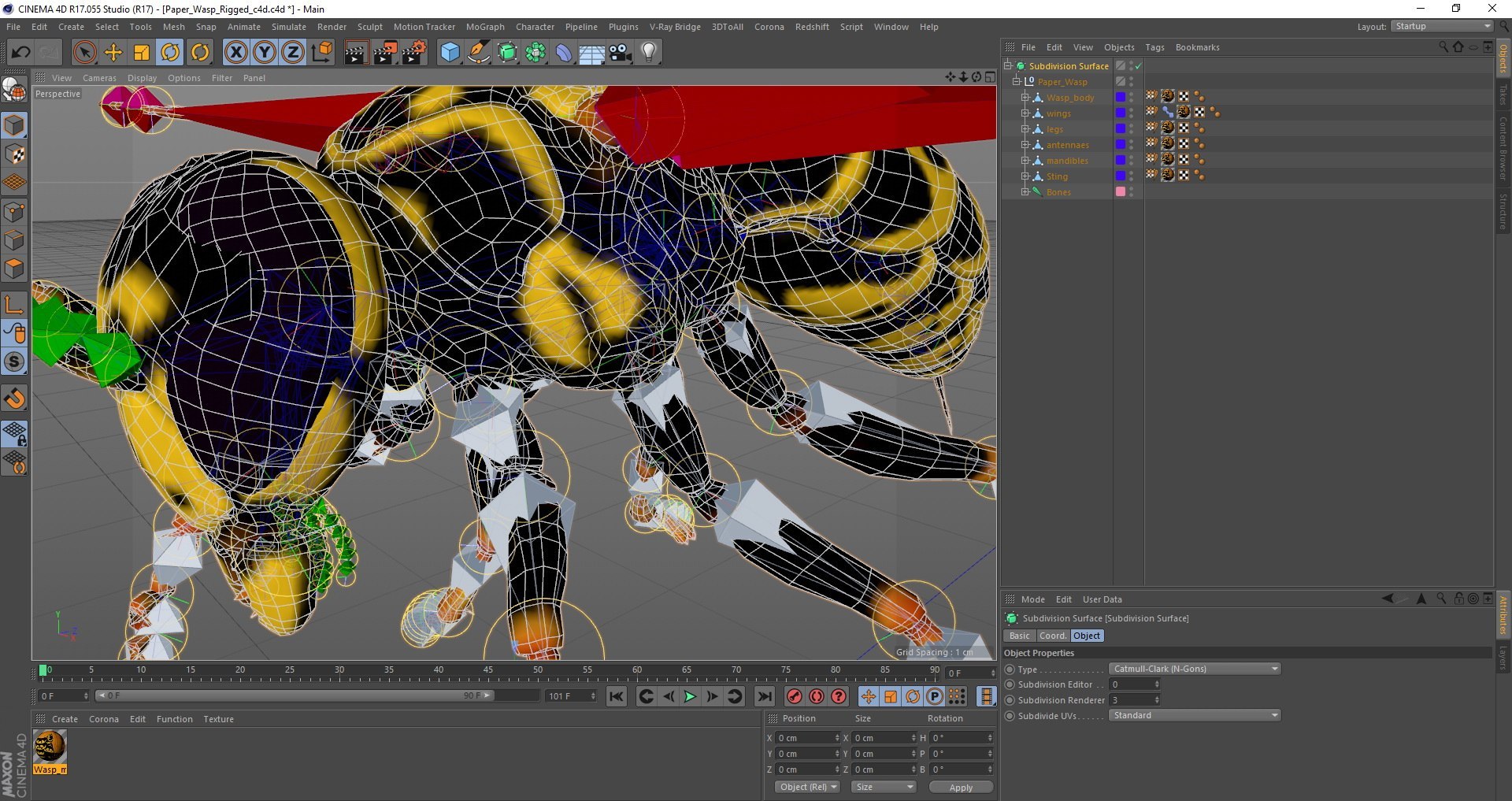Toggle the Type parameter animation dot
The width and height of the screenshot is (1512, 801).
coord(1010,669)
